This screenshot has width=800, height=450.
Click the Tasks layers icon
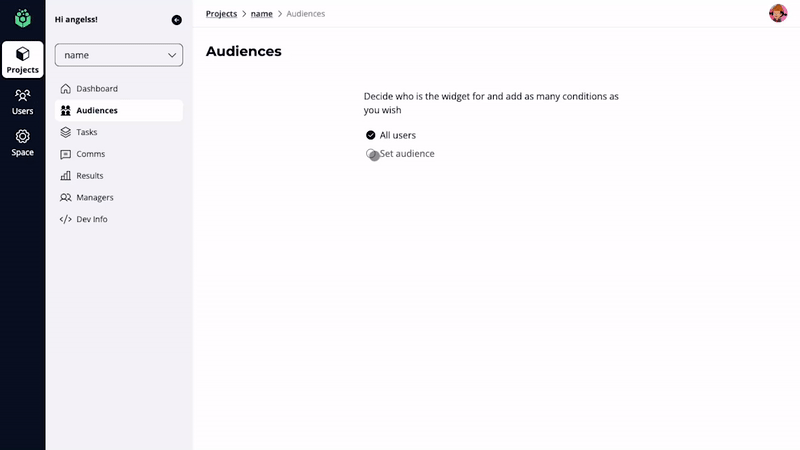pos(65,132)
